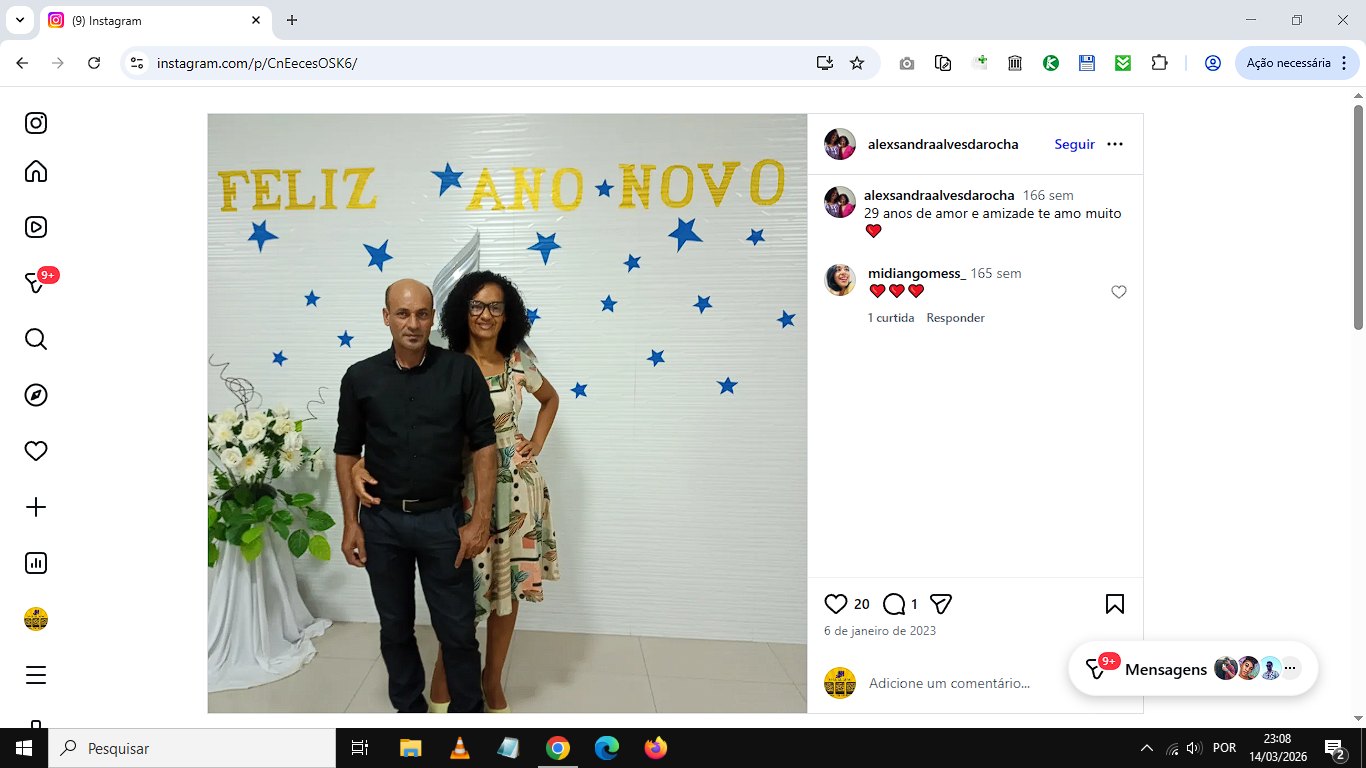This screenshot has width=1366, height=768.
Task: Open the Dashboard chart icon
Action: click(x=36, y=563)
